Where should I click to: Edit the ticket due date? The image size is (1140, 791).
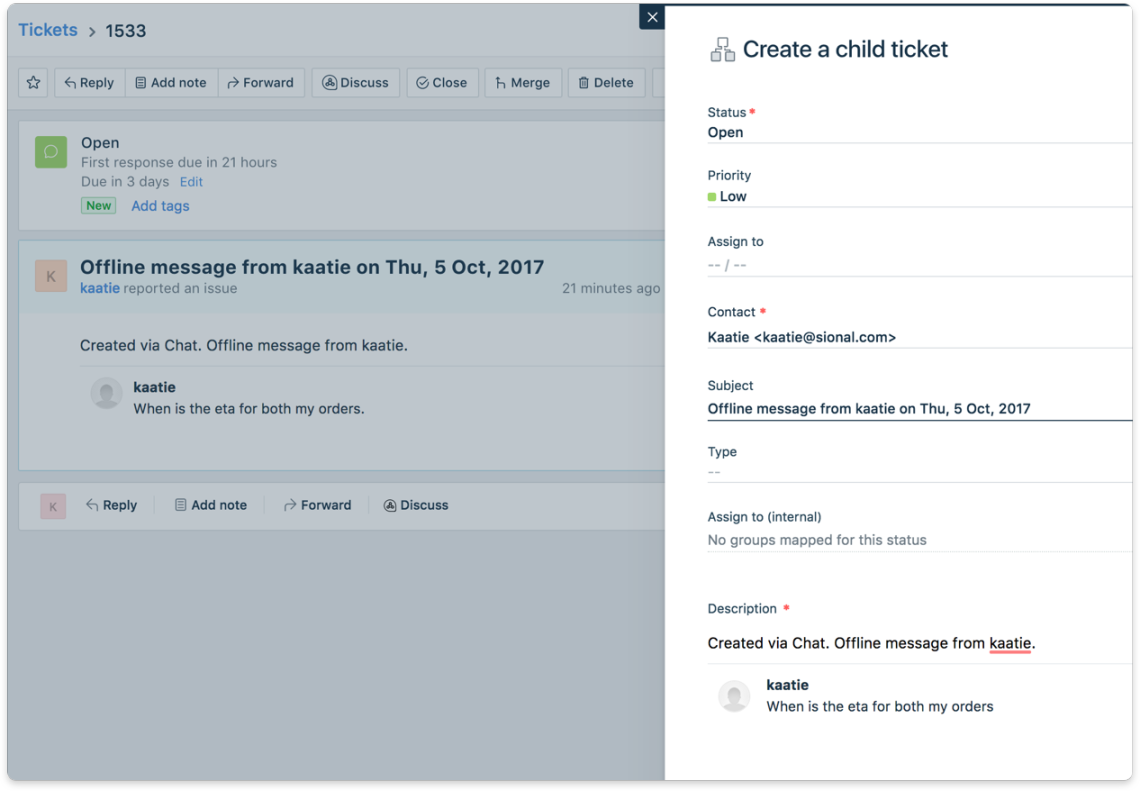190,182
